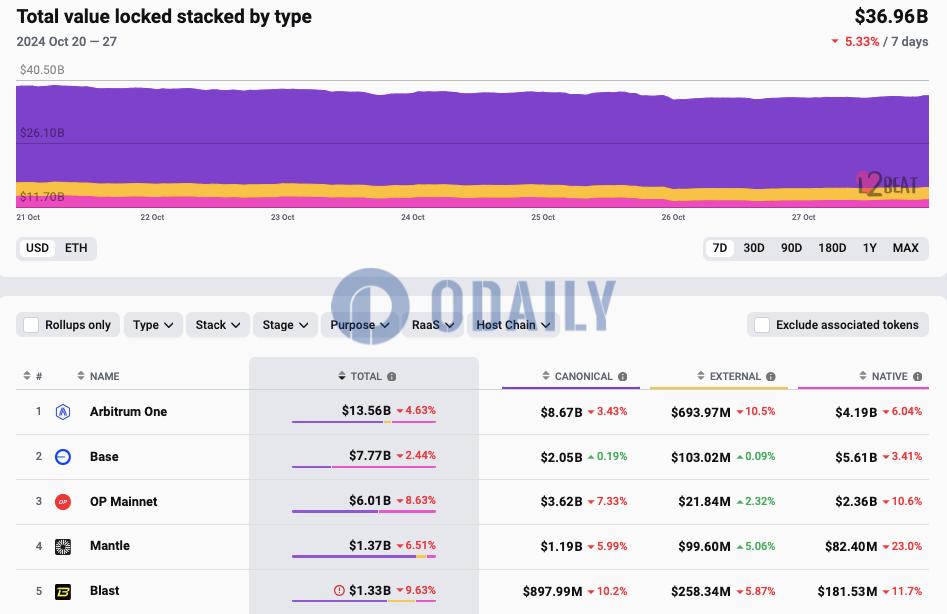
Task: Click the Arbitrum One logo icon
Action: pyautogui.click(x=63, y=412)
